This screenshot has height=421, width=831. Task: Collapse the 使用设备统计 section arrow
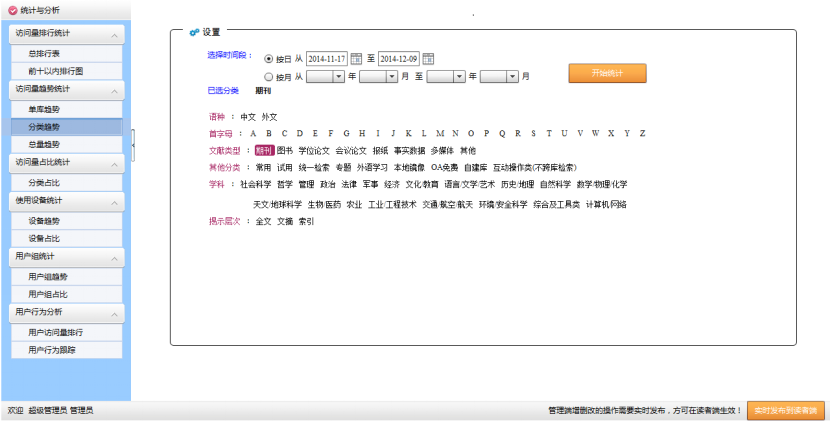point(115,202)
